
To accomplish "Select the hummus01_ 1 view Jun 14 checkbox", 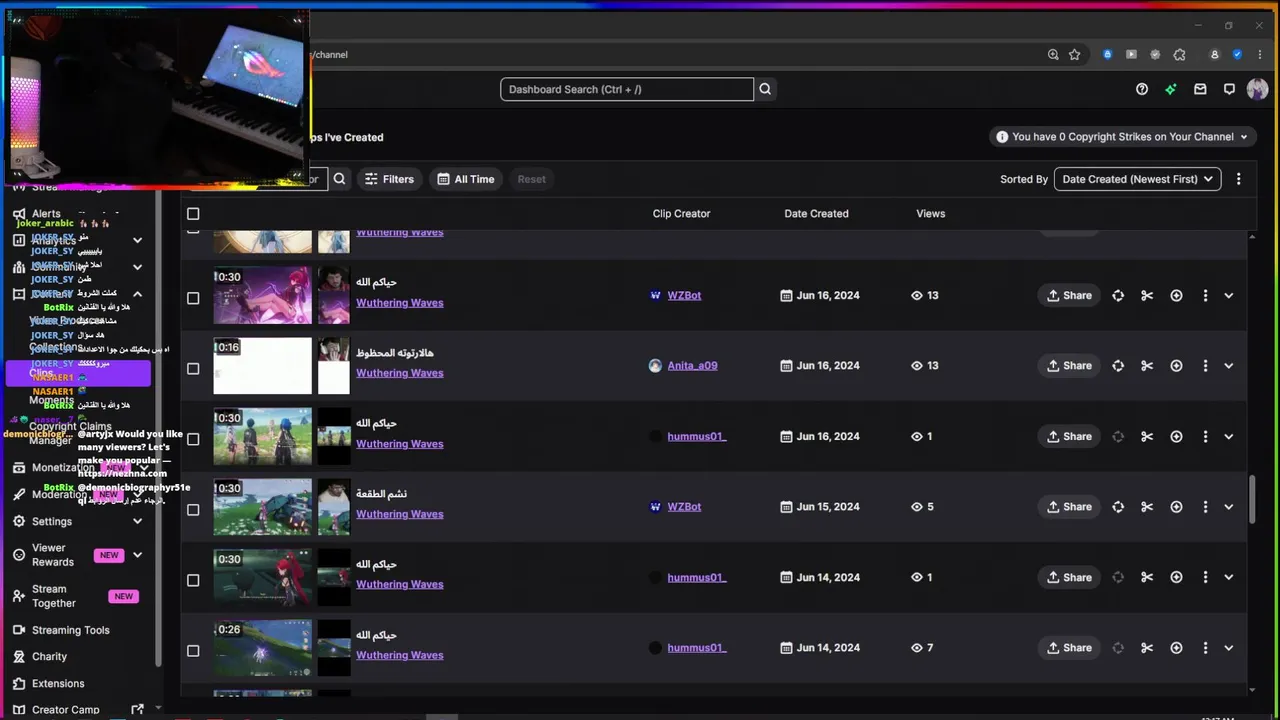I will pyautogui.click(x=193, y=580).
